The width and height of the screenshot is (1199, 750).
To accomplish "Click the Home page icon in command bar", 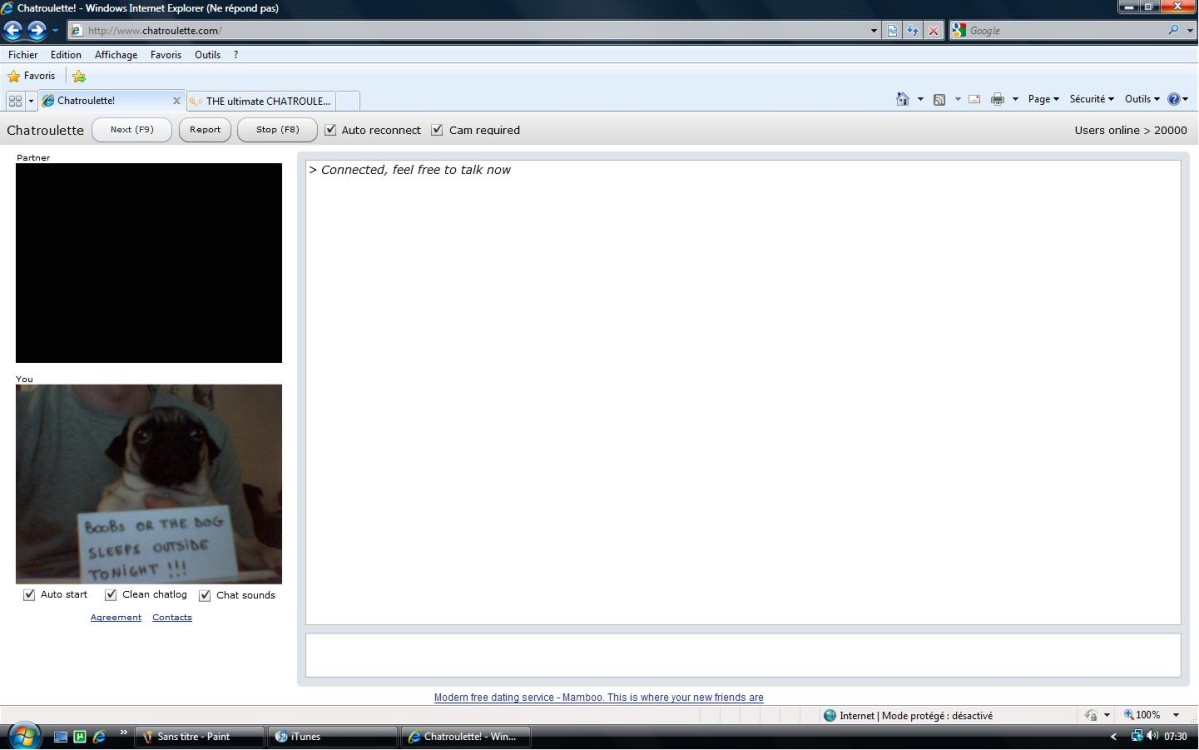I will pyautogui.click(x=902, y=99).
